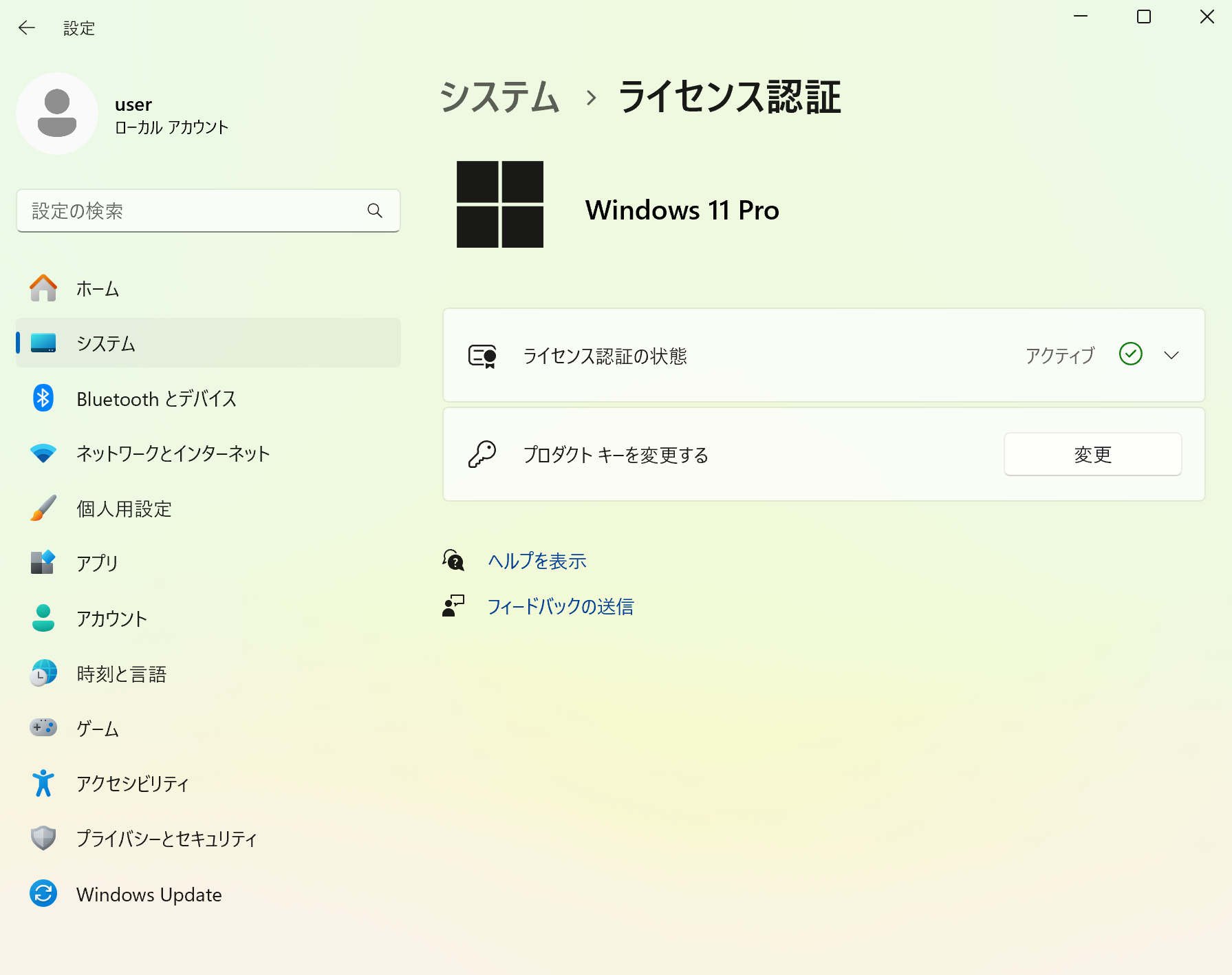This screenshot has width=1232, height=975.
Task: Select プライバシーとセキュリティ category
Action: point(208,838)
